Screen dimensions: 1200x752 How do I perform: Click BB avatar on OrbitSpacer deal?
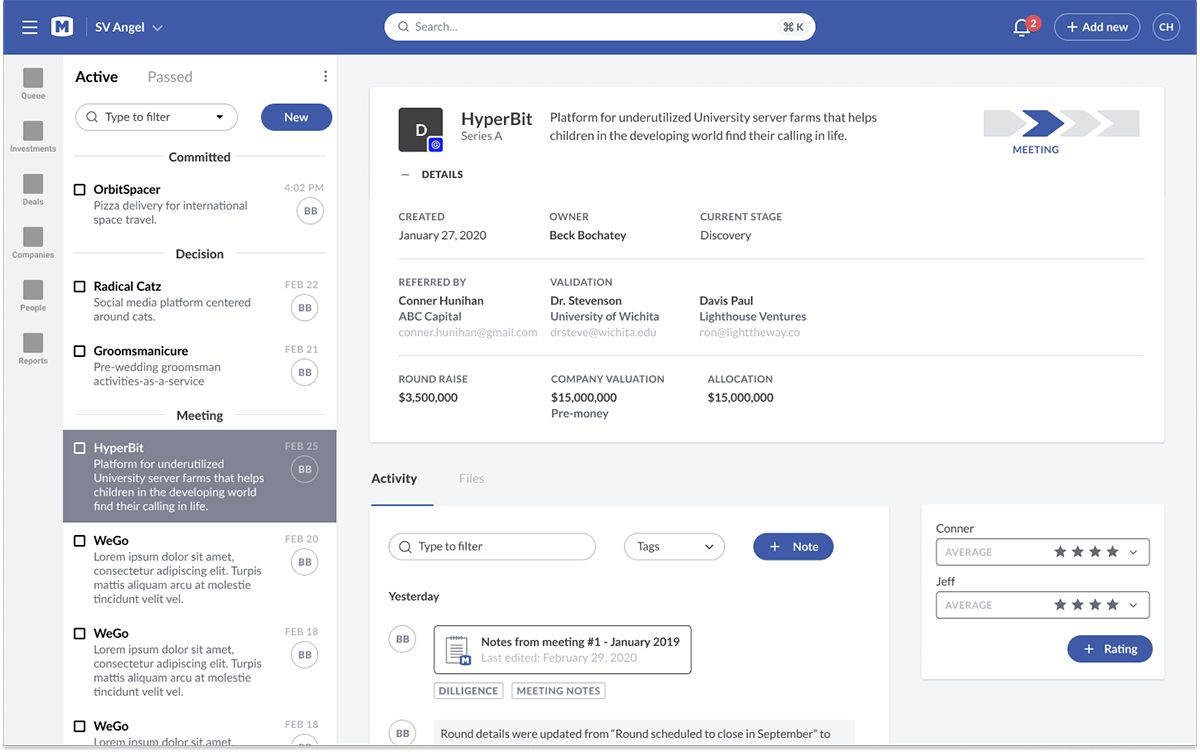310,211
